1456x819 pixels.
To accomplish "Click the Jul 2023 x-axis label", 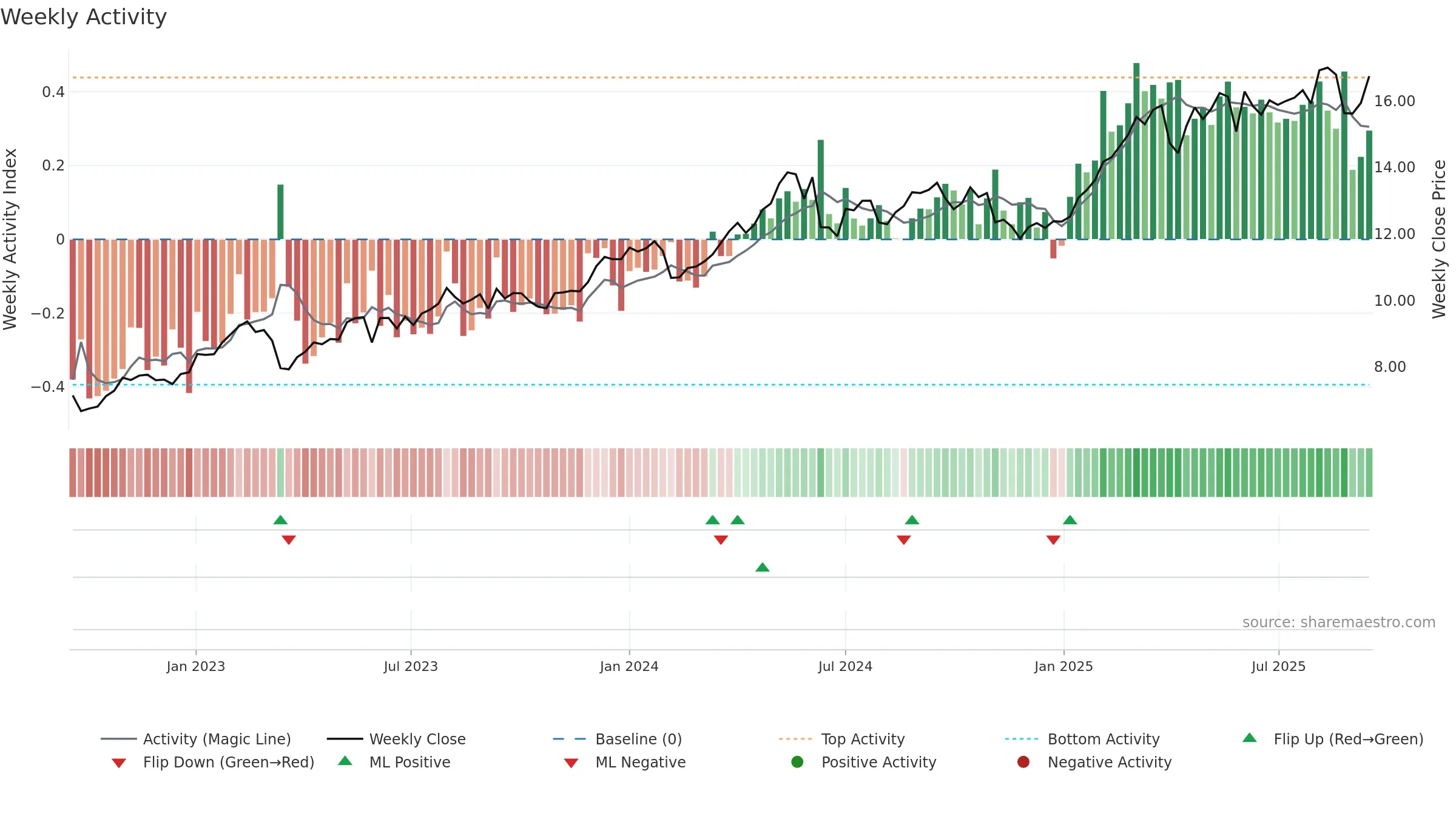I will click(411, 667).
